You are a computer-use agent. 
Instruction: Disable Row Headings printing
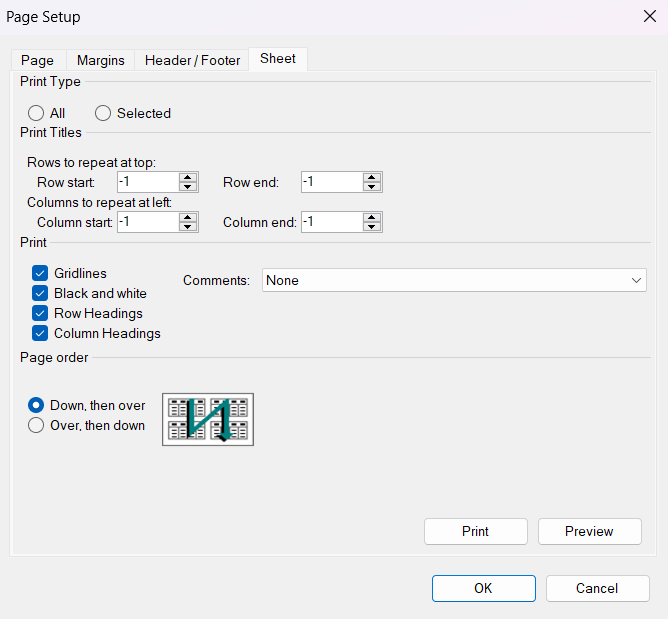tap(40, 313)
